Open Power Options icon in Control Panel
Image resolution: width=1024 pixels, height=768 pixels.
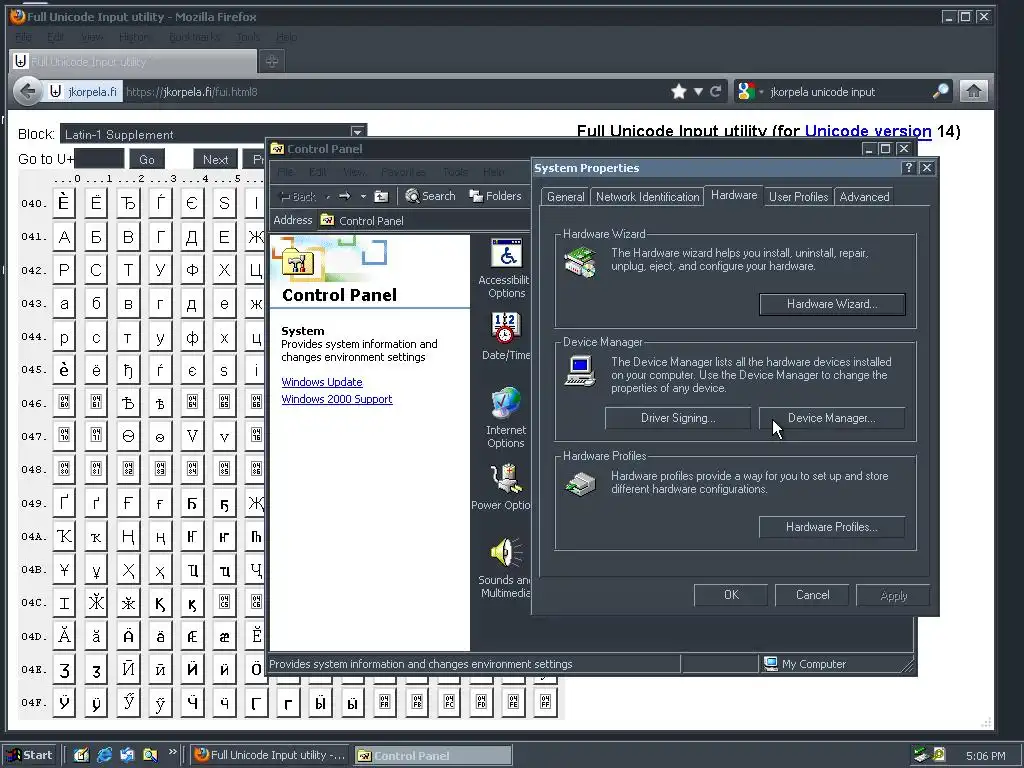point(503,487)
